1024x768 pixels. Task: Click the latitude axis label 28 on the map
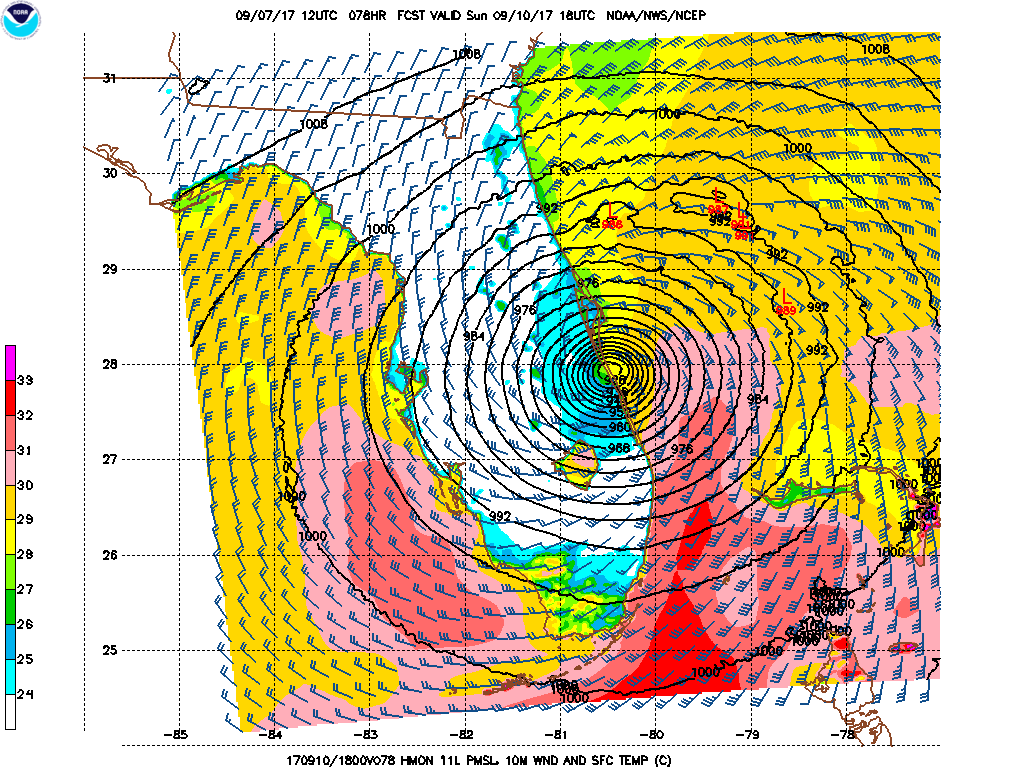(109, 364)
